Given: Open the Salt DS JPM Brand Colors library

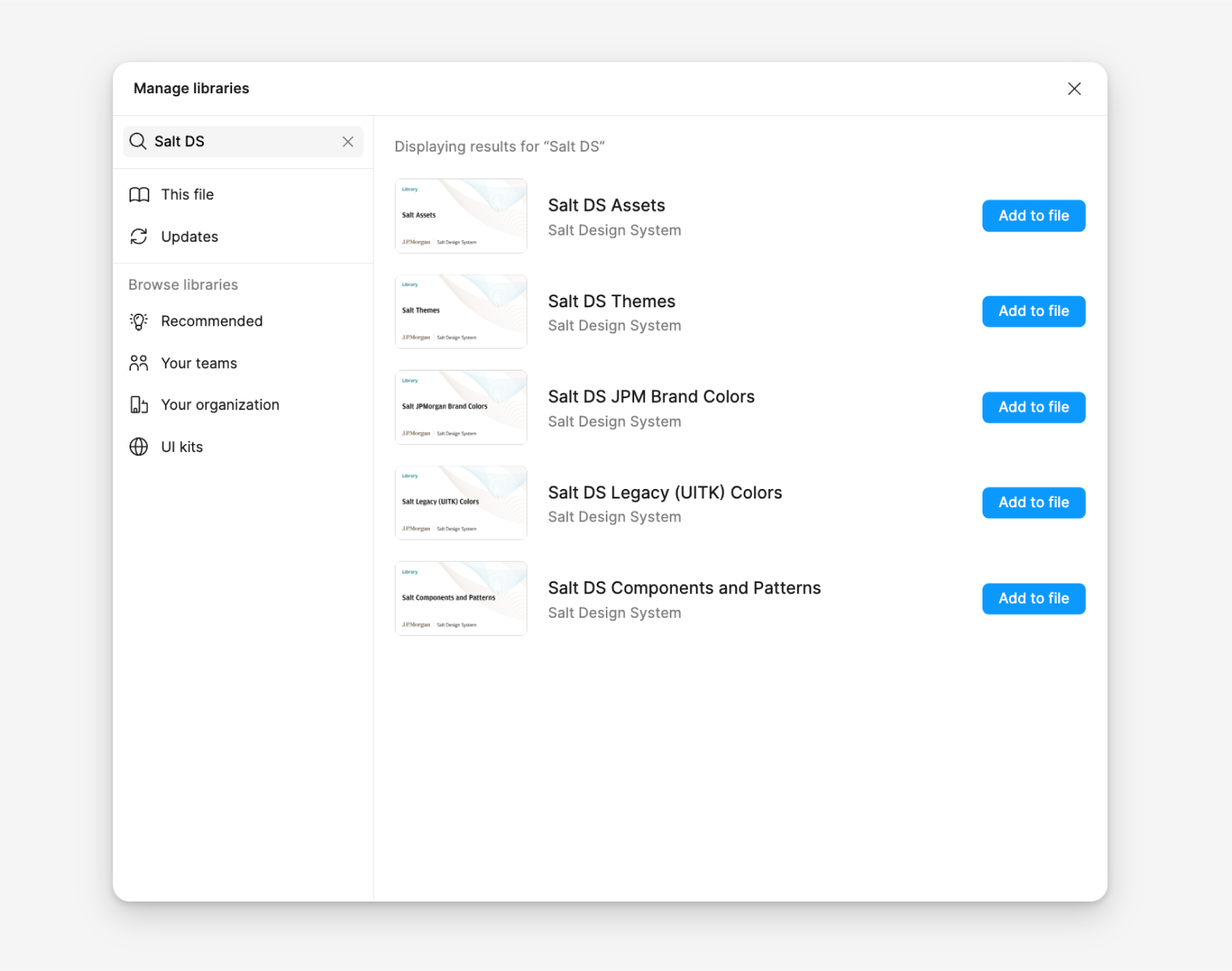Looking at the screenshot, I should [651, 396].
